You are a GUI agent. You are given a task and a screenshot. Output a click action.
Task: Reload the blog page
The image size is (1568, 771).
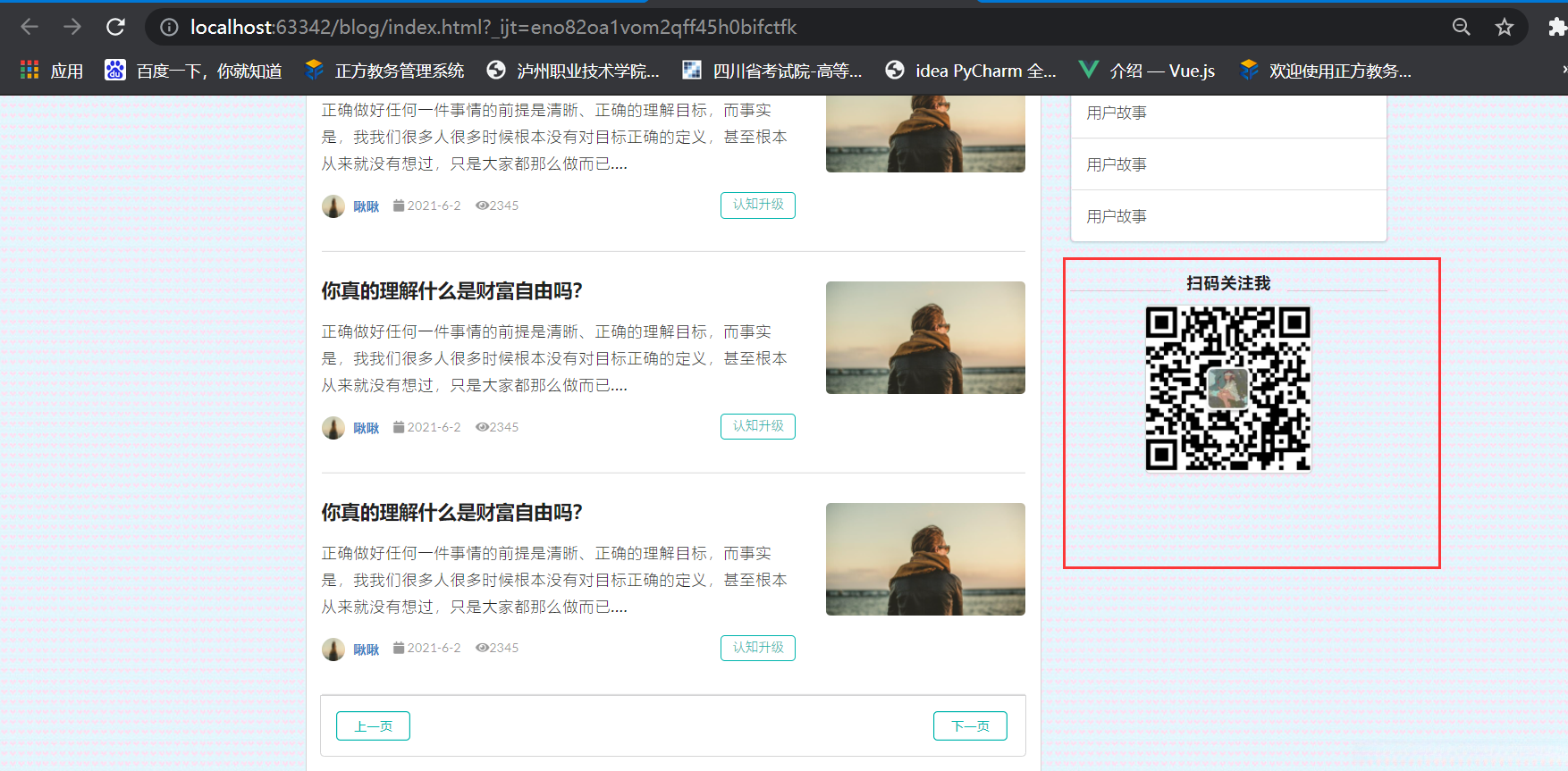click(115, 27)
